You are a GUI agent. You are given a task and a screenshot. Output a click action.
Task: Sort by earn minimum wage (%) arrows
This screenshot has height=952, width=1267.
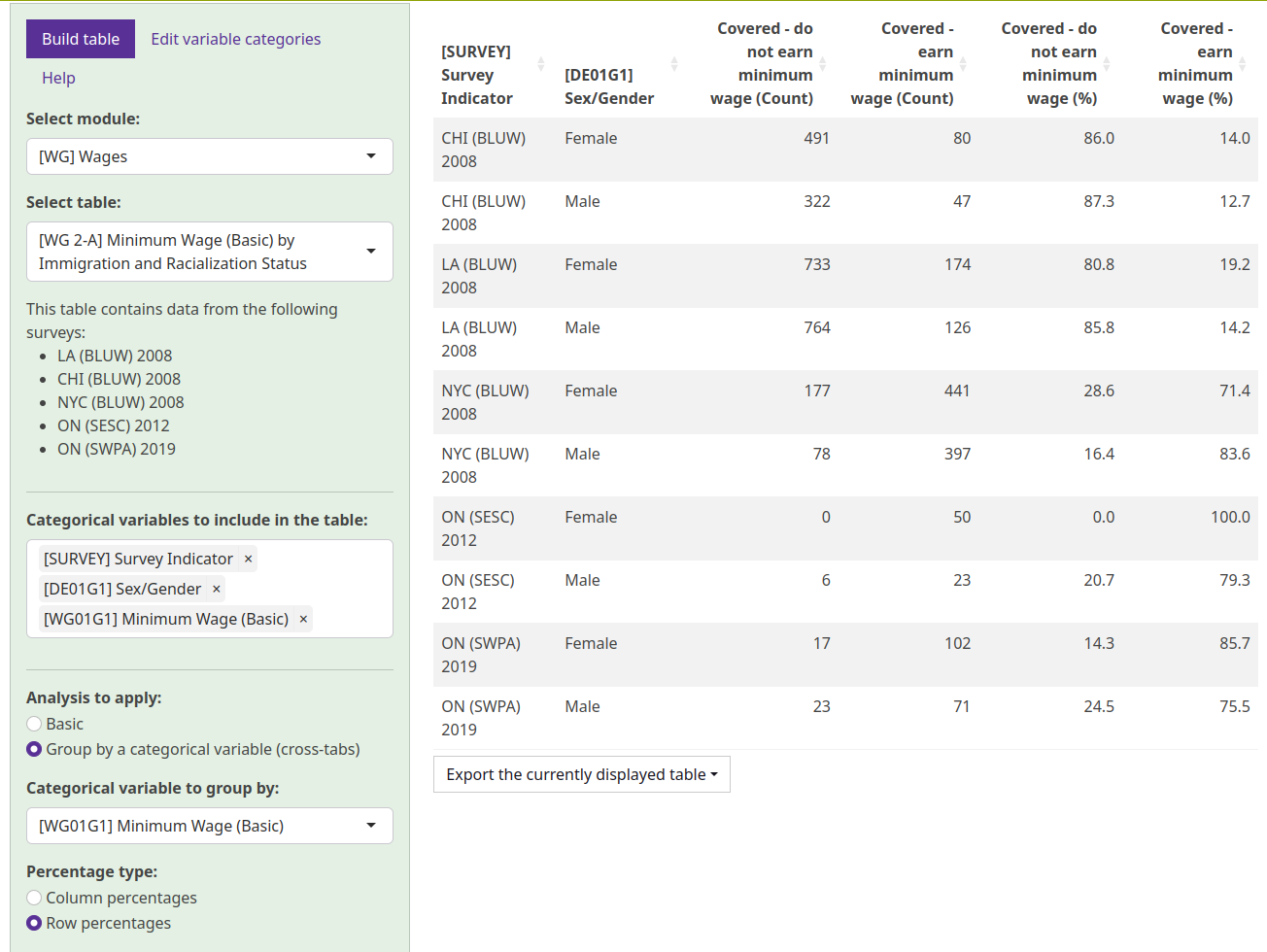tap(1243, 64)
